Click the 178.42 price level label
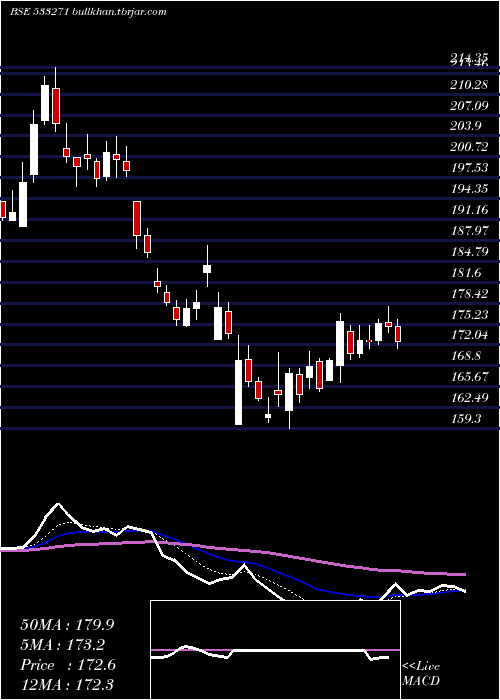Viewport: 500px width, 700px height. 469,293
